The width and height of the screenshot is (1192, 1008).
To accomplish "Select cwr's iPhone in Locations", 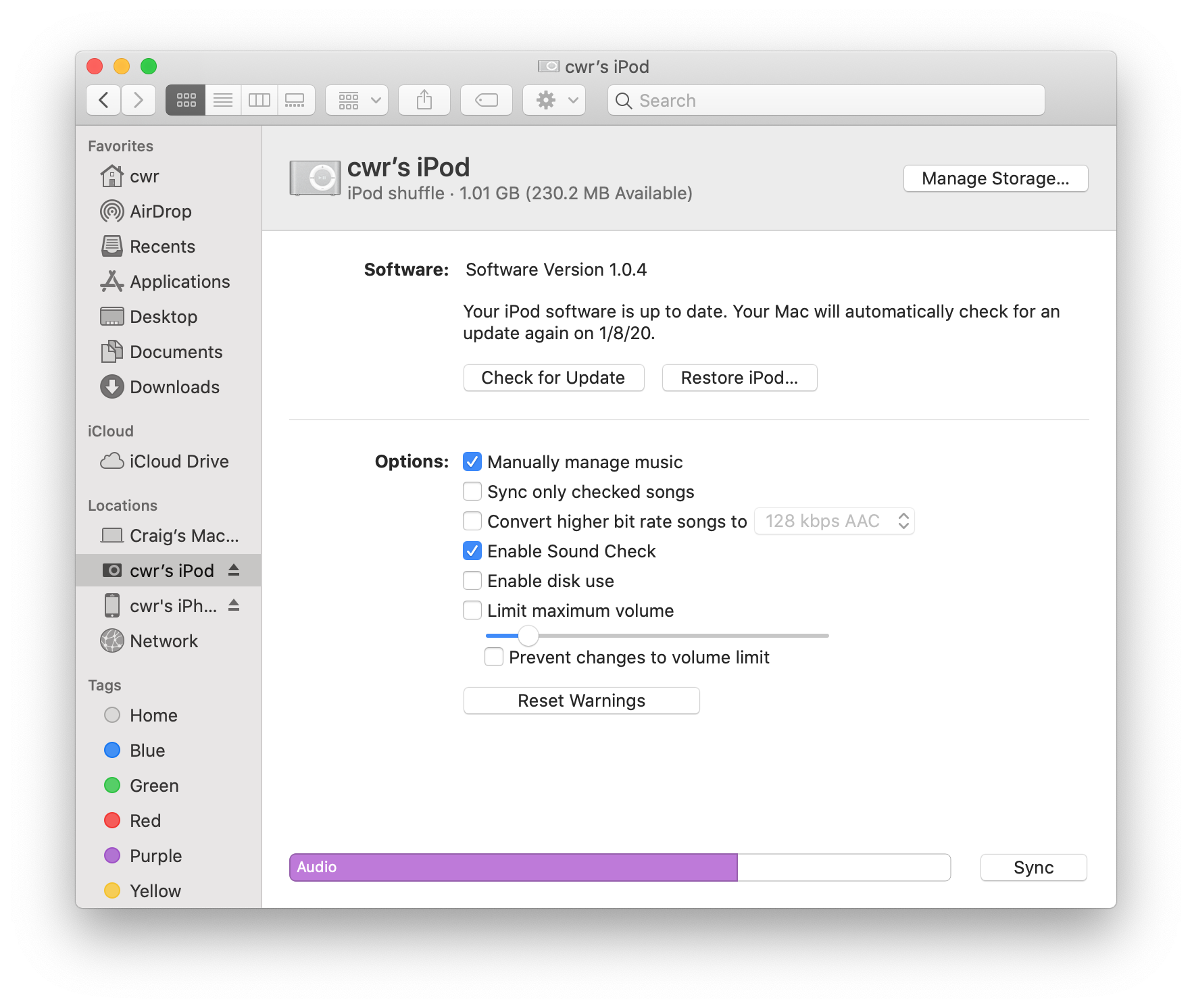I will point(168,606).
